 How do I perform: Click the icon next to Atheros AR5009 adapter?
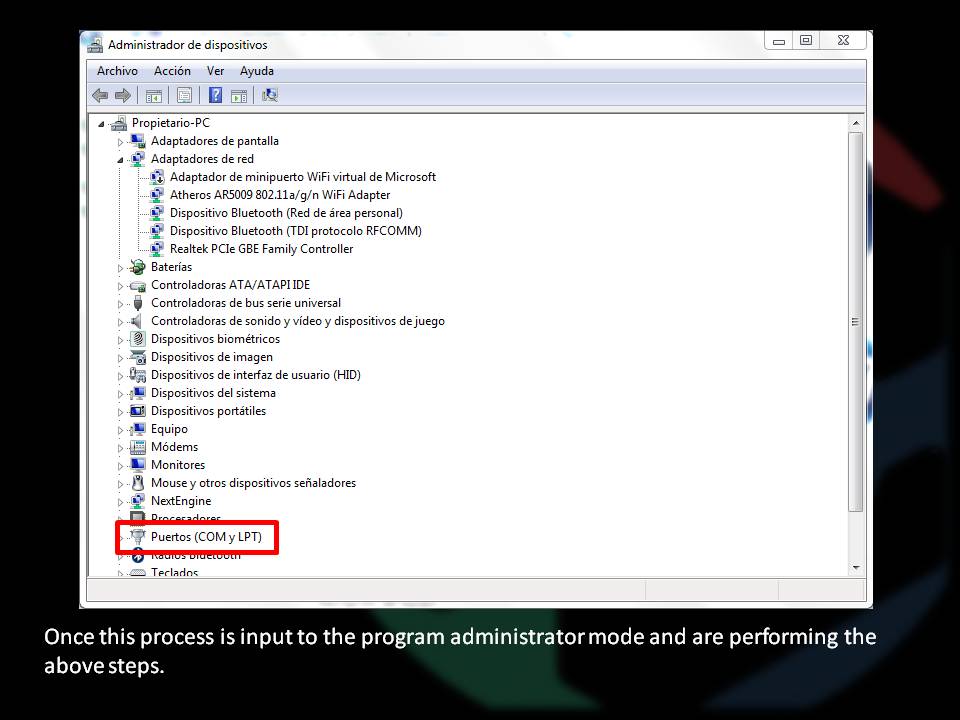point(157,195)
